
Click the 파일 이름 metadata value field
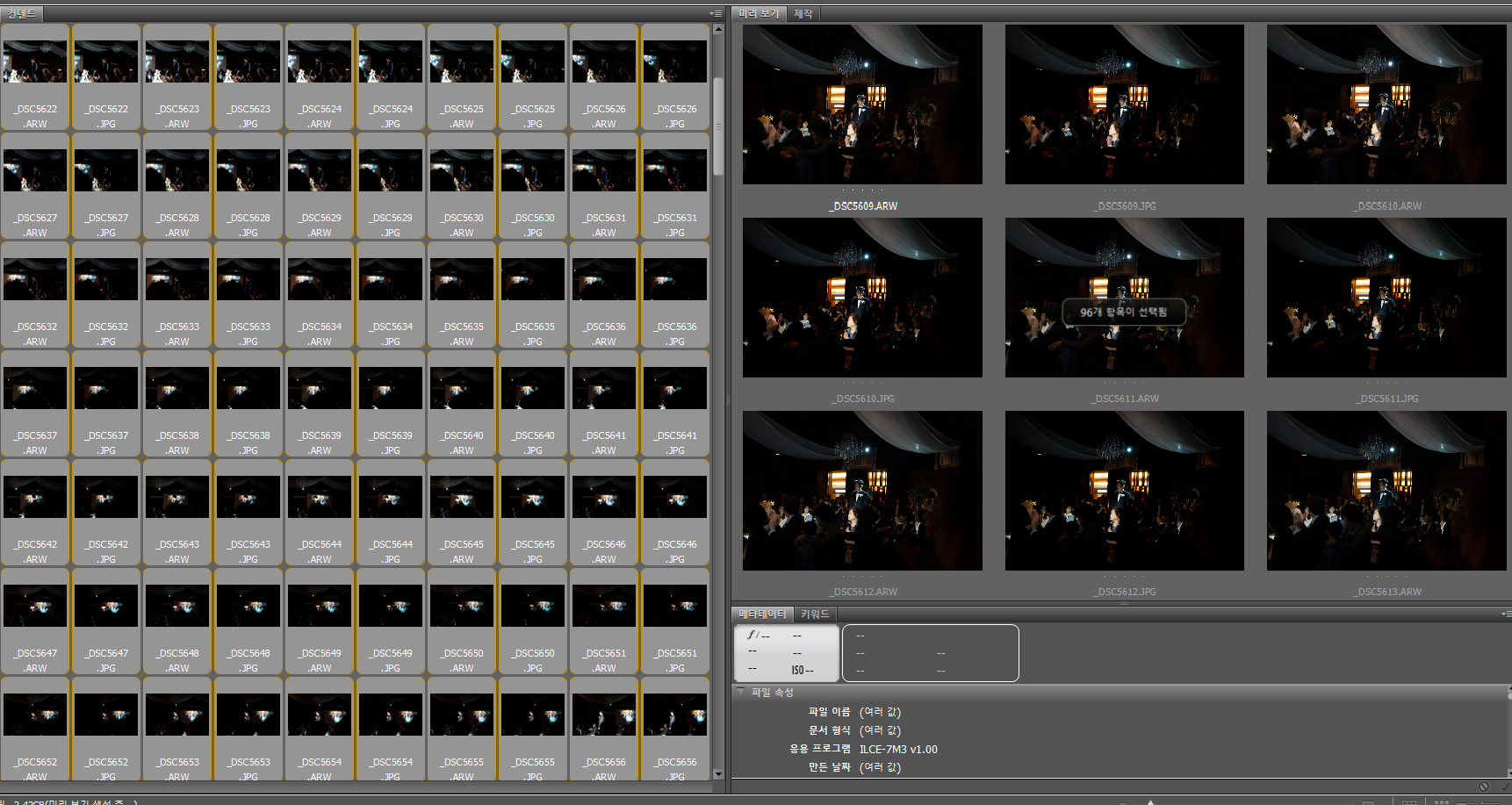pos(880,712)
